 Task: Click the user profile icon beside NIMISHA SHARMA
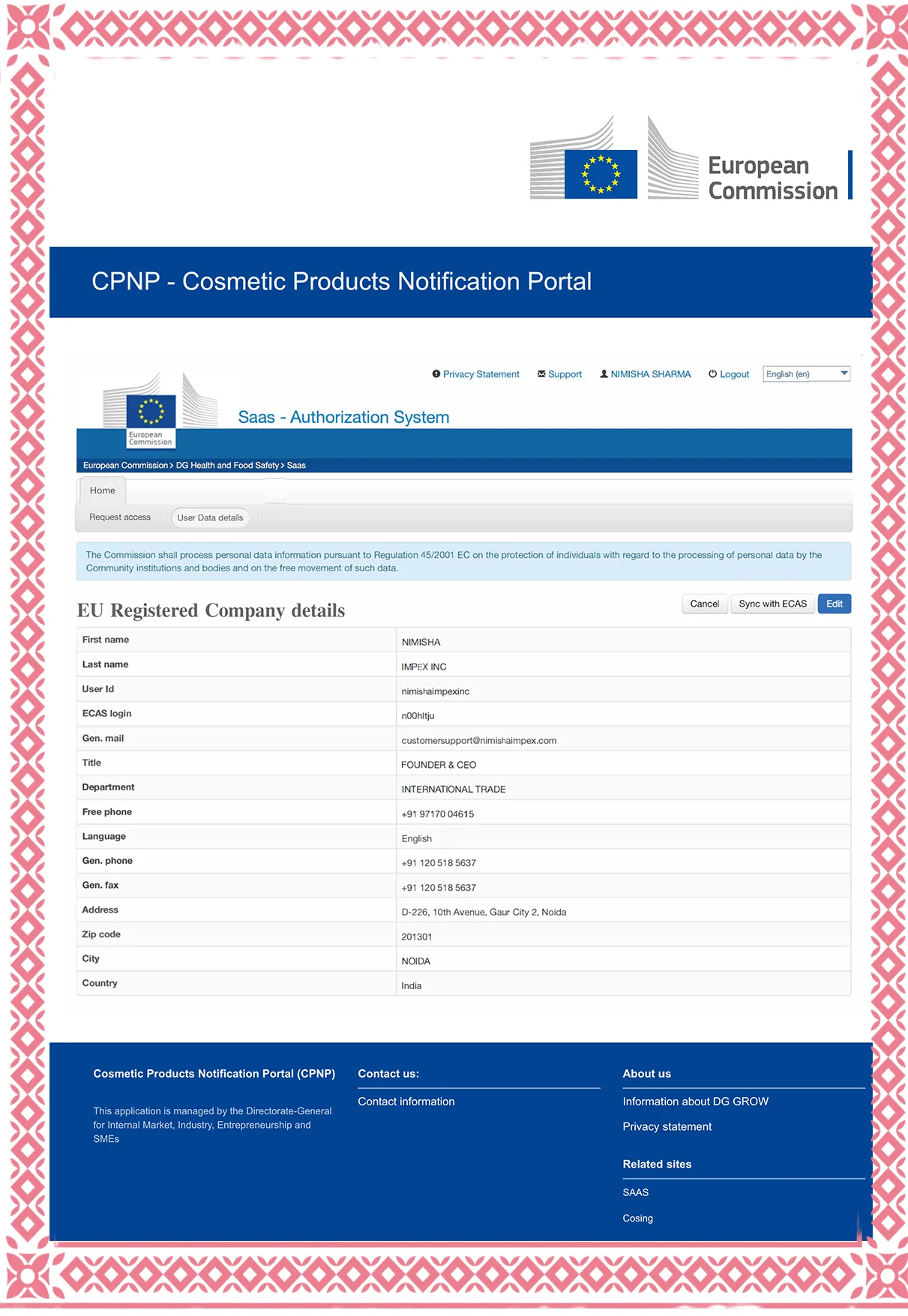tap(604, 374)
